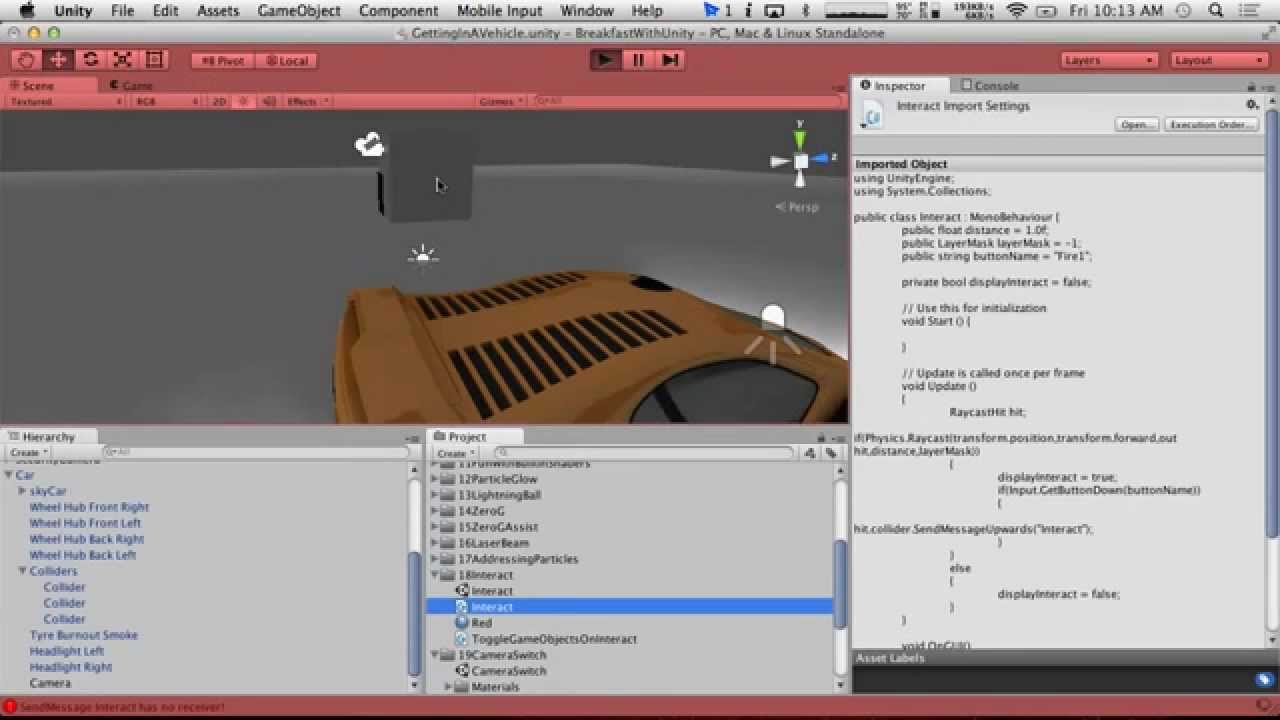The image size is (1280, 720).
Task: Open the Textured draw mode dropdown
Action: pos(65,101)
